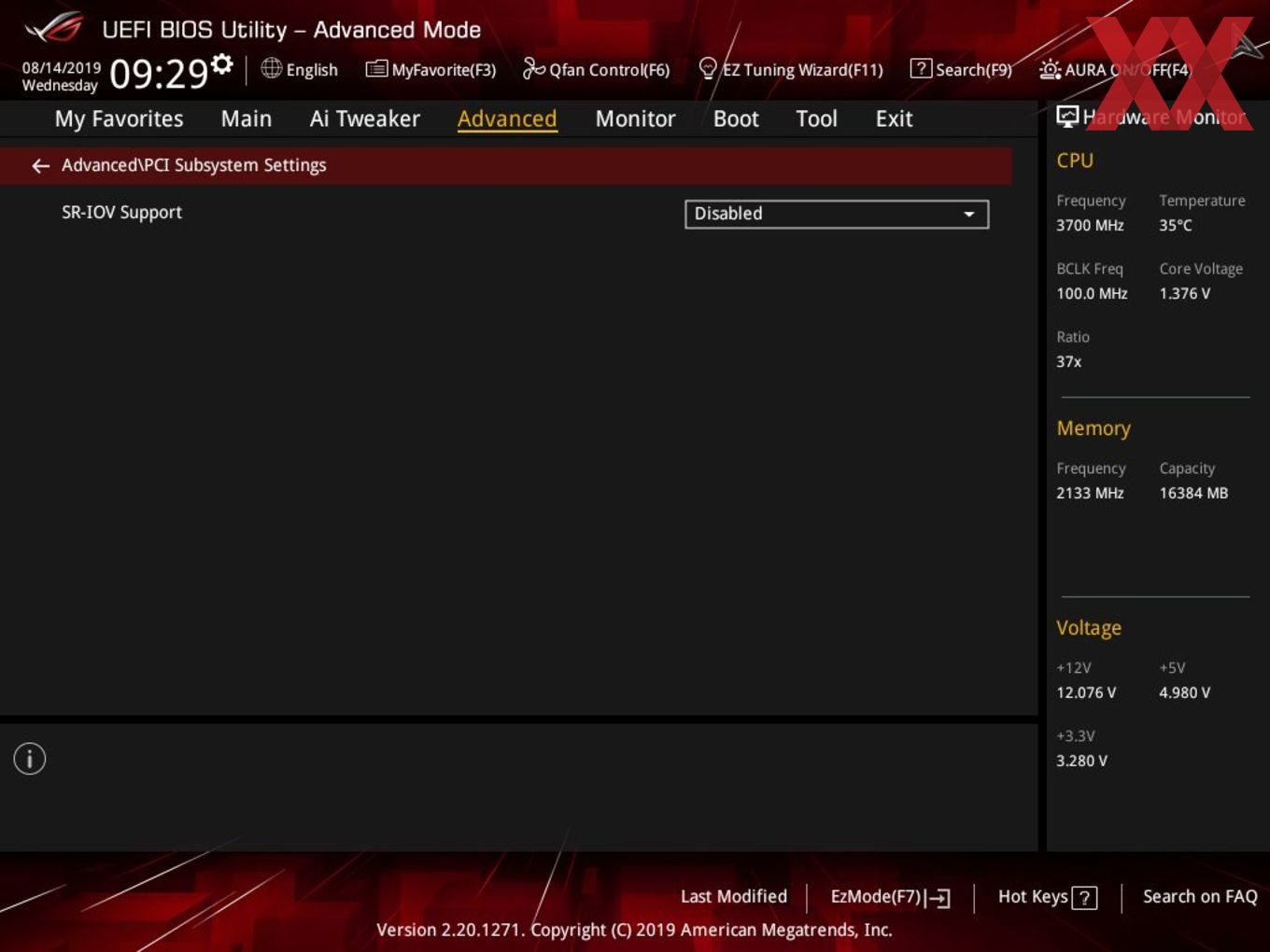This screenshot has height=952, width=1270.
Task: Click the 09:29 clock time
Action: pyautogui.click(x=159, y=74)
